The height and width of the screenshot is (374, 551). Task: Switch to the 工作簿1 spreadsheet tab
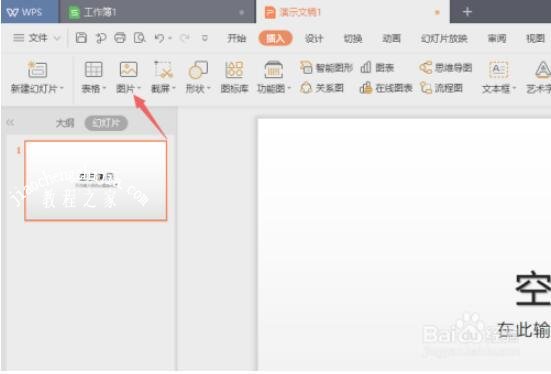click(157, 12)
